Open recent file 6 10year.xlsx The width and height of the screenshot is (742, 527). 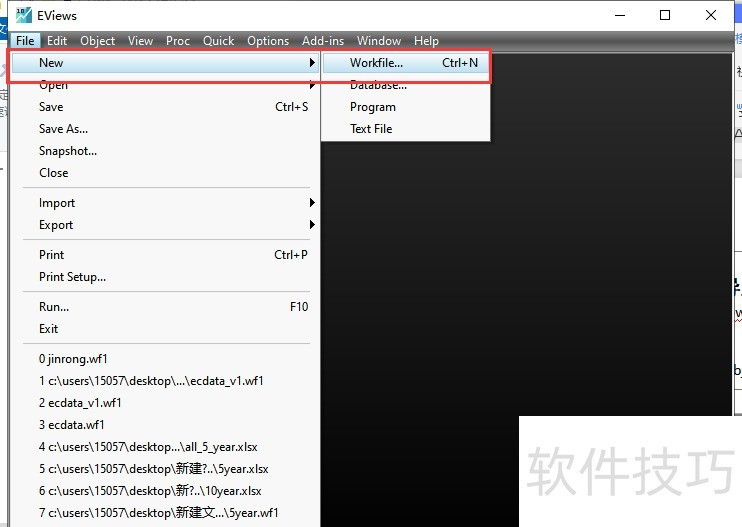click(x=164, y=491)
